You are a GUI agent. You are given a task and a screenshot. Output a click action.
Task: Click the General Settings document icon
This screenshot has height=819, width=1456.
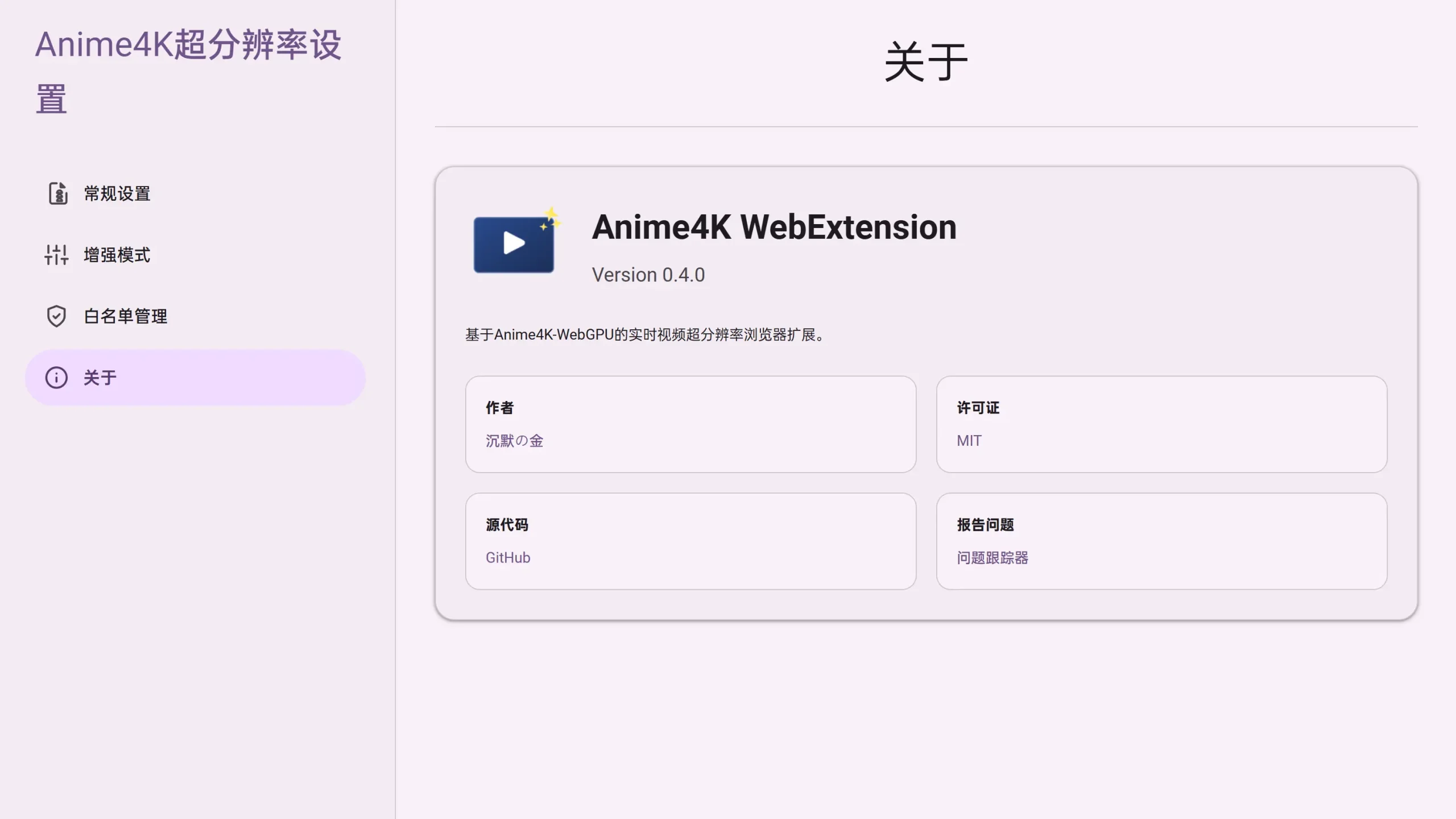[57, 193]
